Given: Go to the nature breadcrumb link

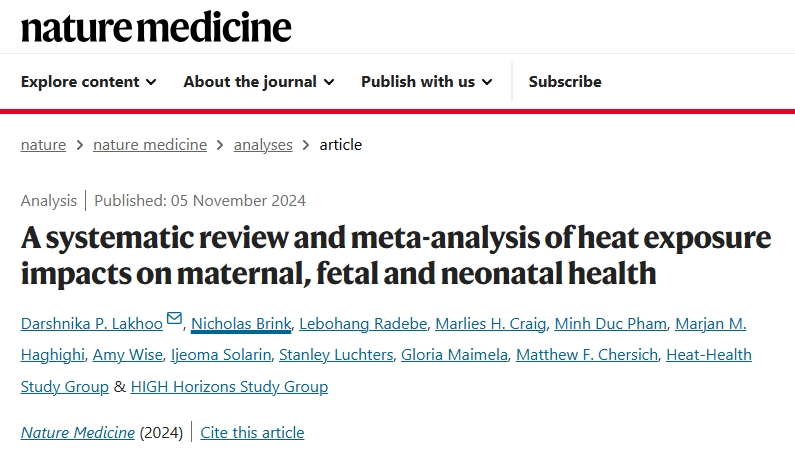Looking at the screenshot, I should pos(43,145).
